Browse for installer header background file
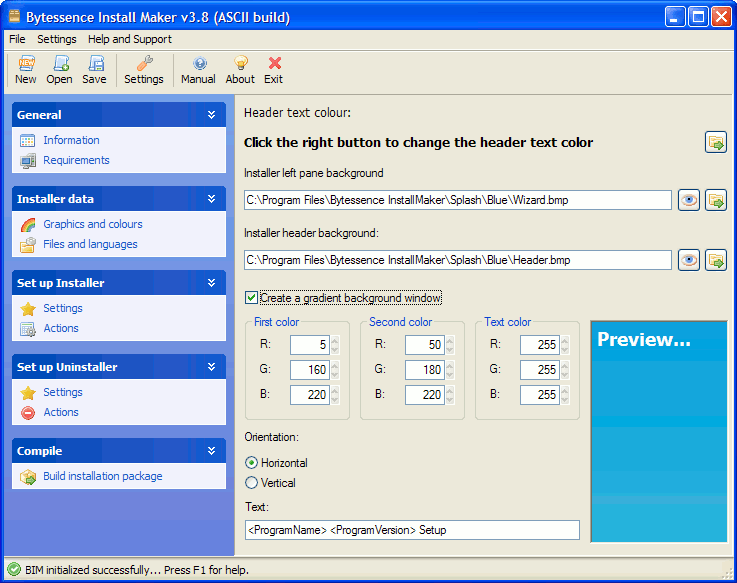 tap(716, 260)
